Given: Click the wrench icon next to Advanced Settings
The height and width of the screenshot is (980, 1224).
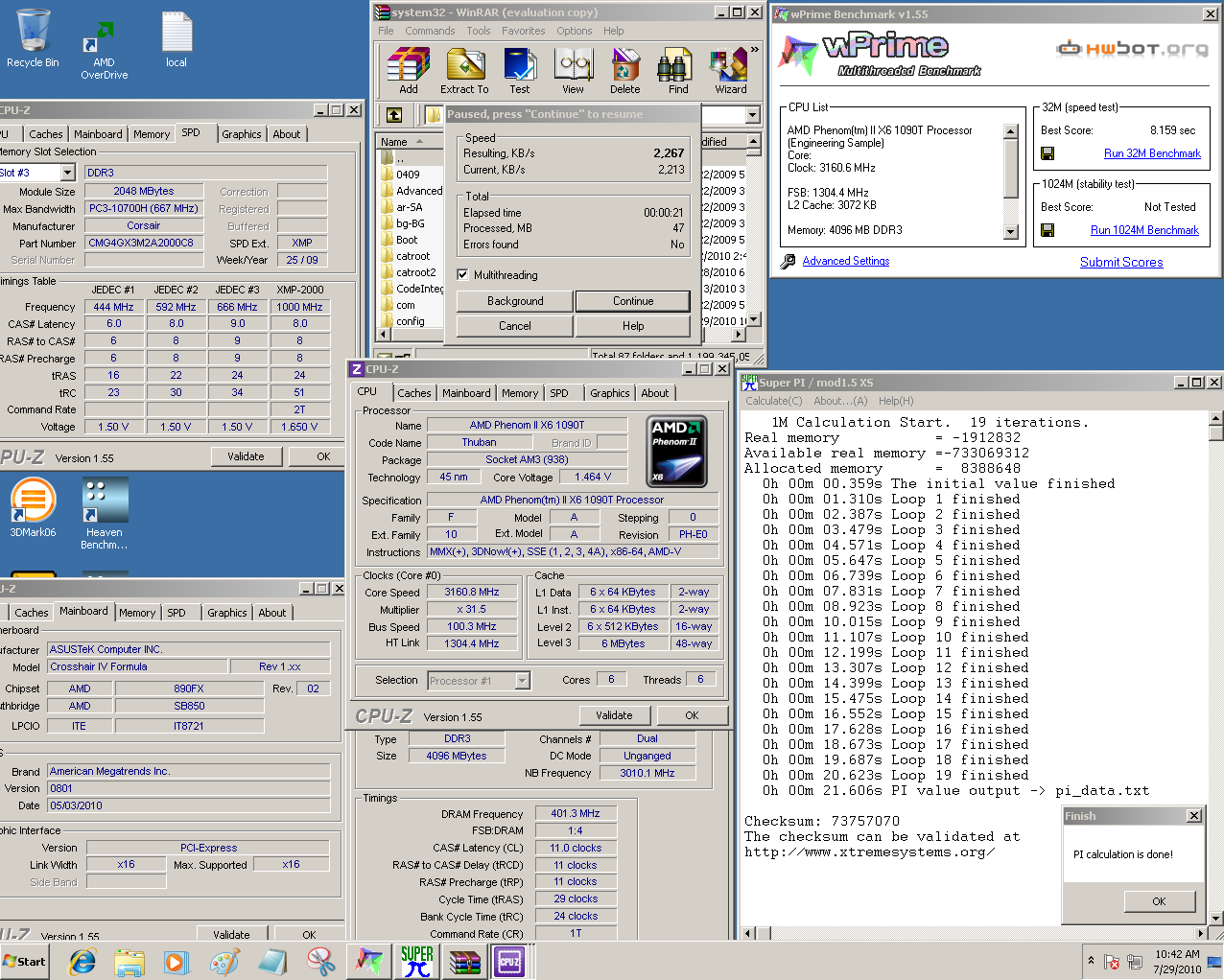Looking at the screenshot, I should 788,261.
